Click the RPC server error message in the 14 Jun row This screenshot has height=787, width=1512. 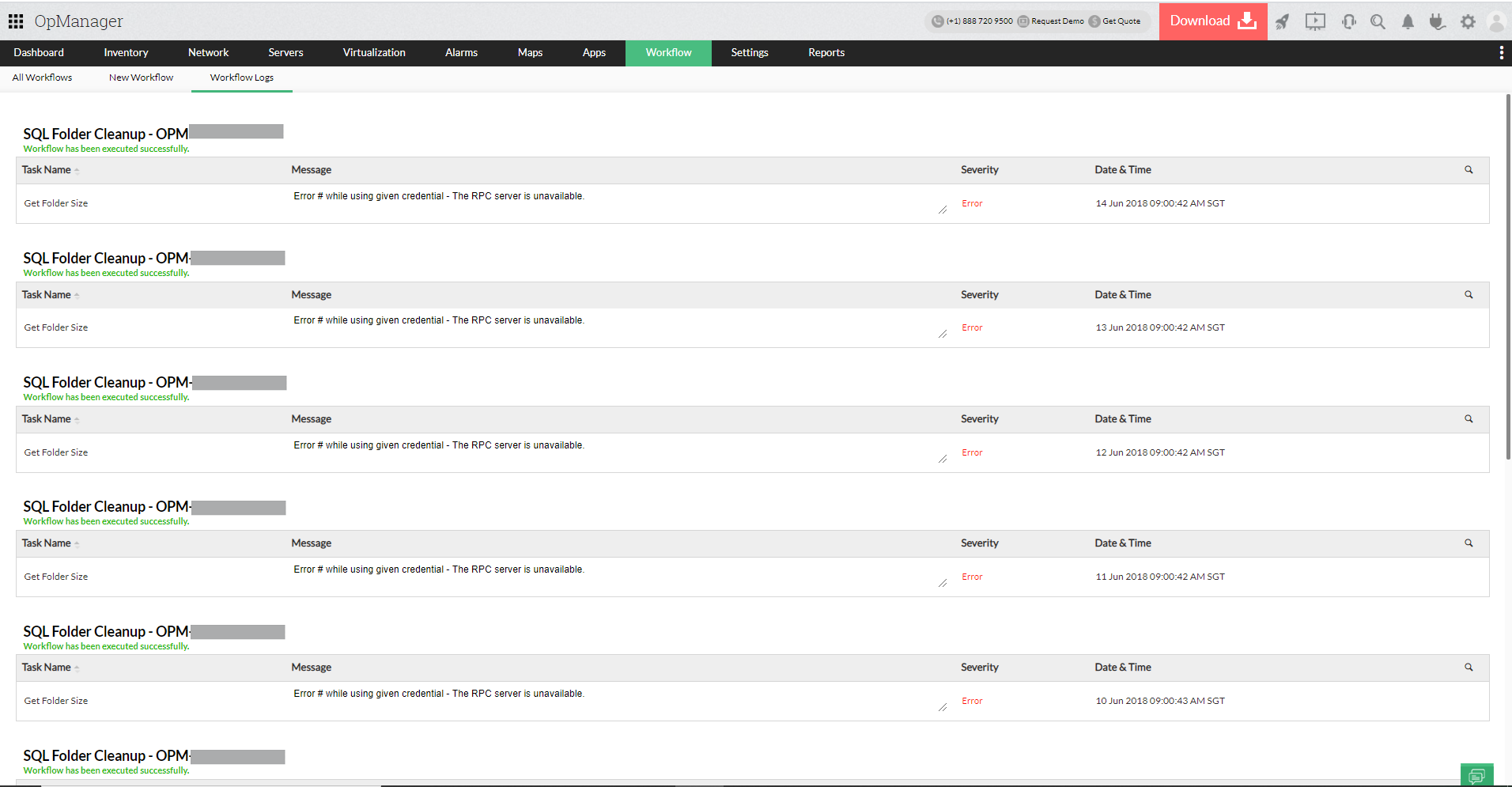439,196
